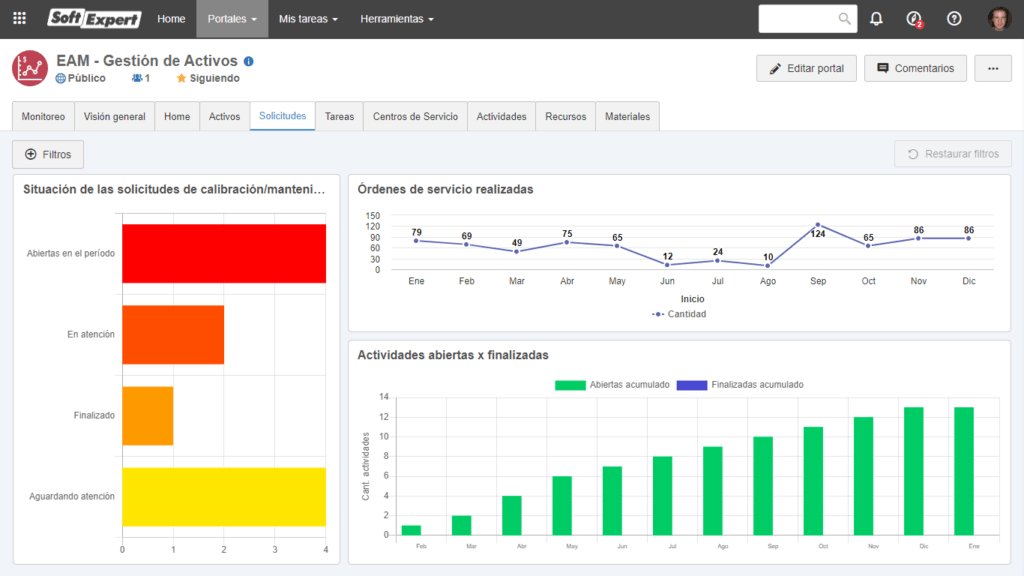Screen dimensions: 1024x576
Task: Toggle Siguiendo star follow status
Action: coord(208,78)
